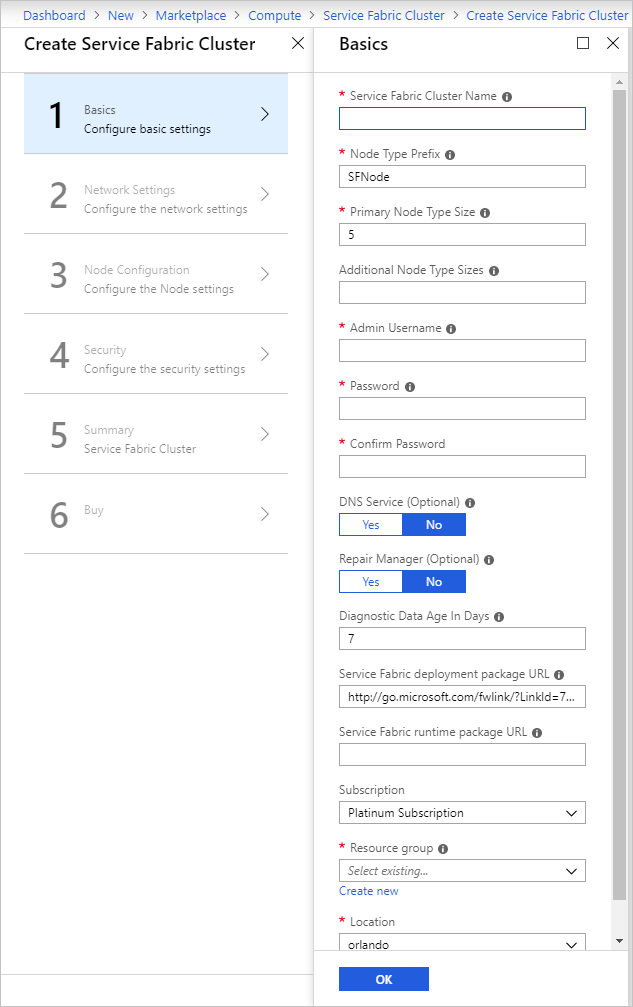Image resolution: width=633 pixels, height=1007 pixels.
Task: Maximize the Basics blade
Action: pos(584,44)
